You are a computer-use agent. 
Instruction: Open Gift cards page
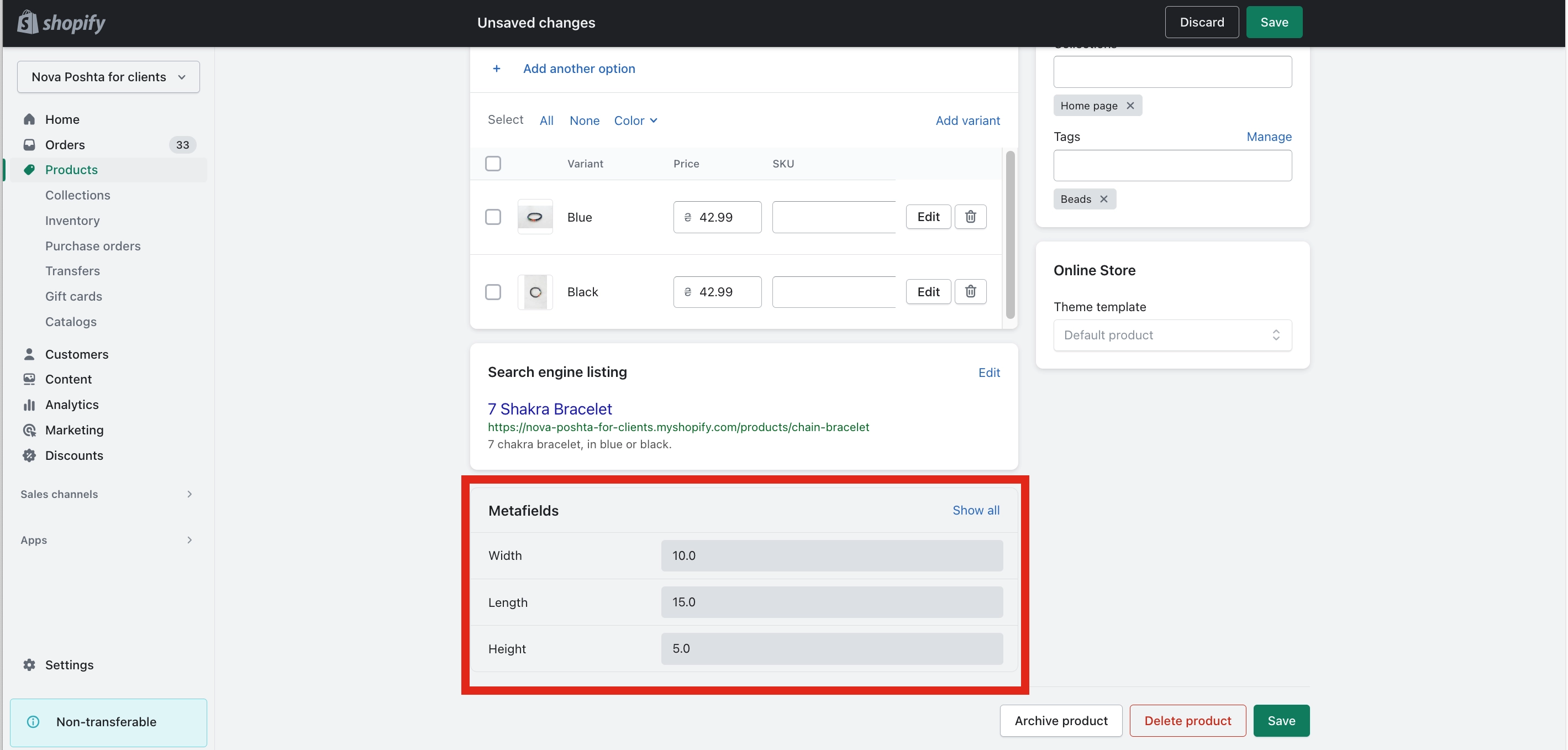(x=73, y=296)
